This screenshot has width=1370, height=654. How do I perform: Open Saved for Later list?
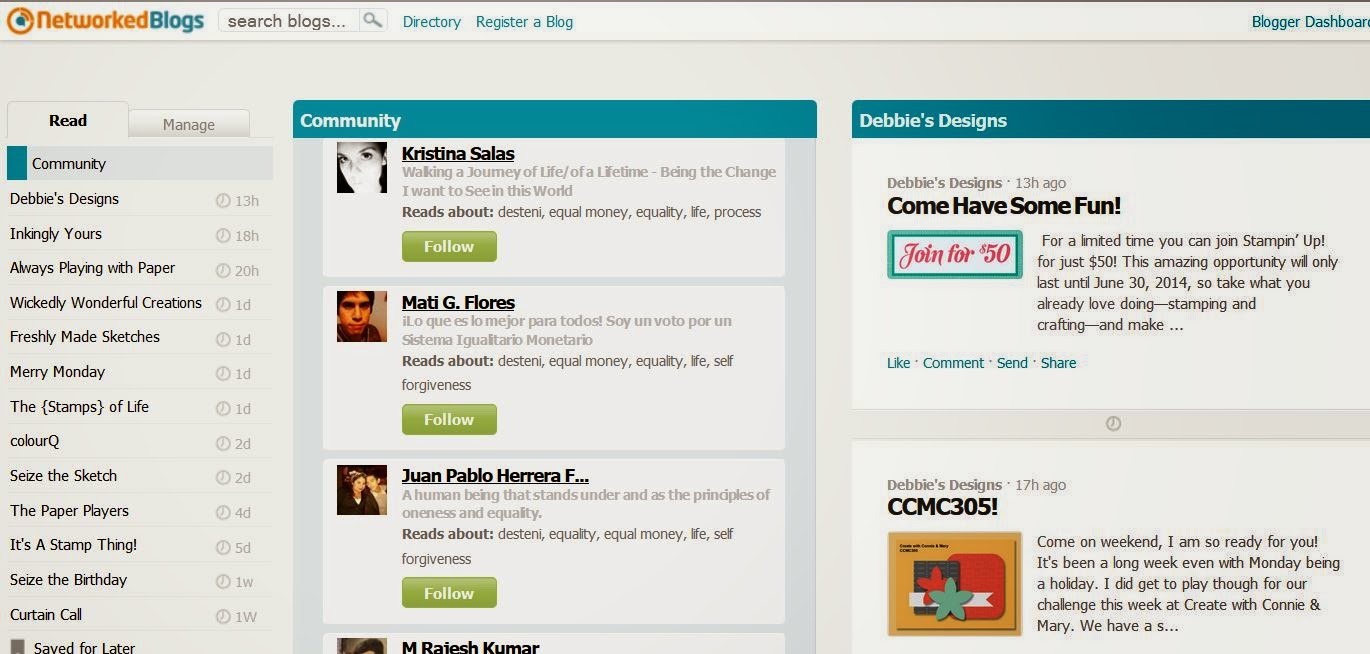(x=84, y=647)
